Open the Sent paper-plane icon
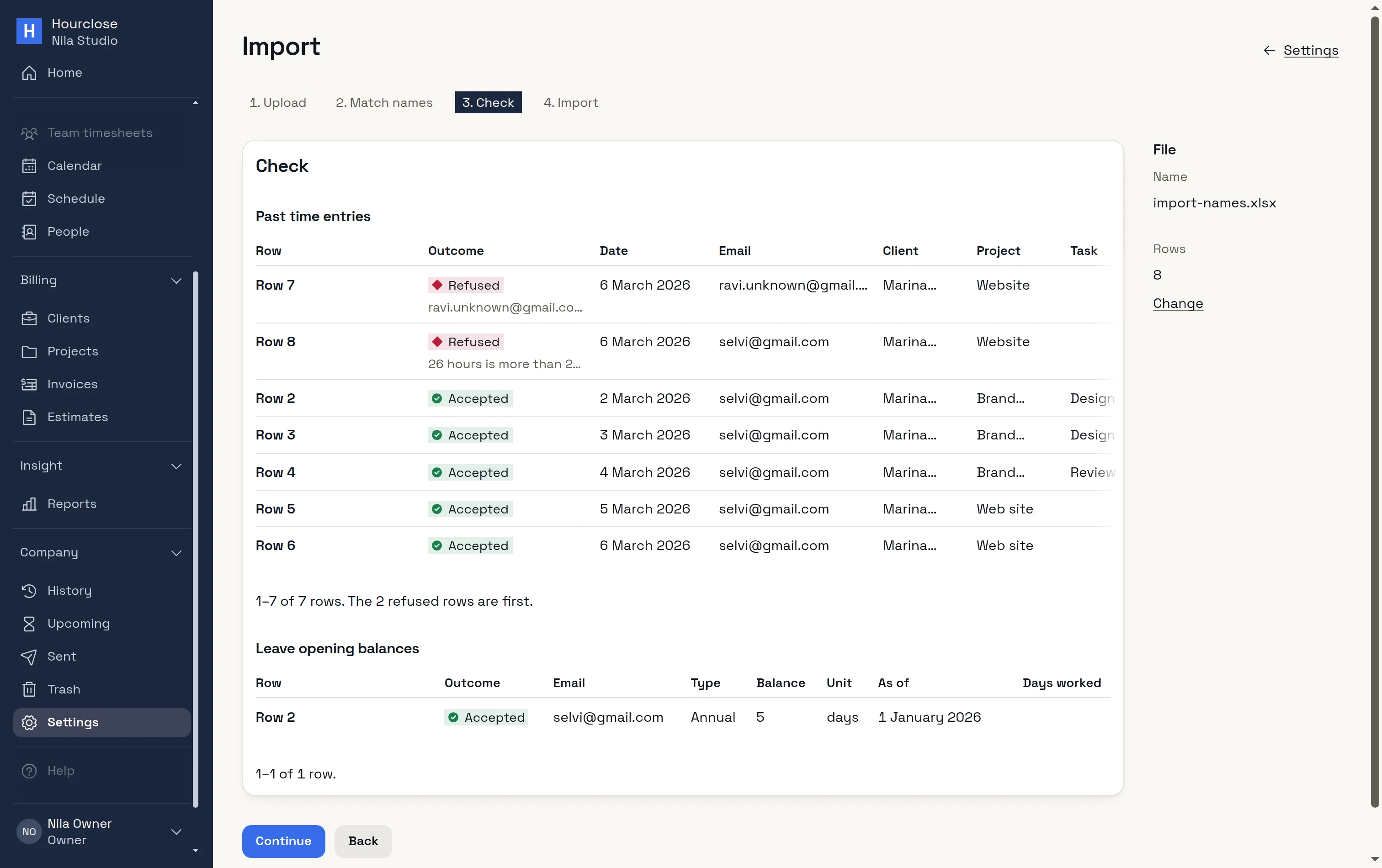Image resolution: width=1382 pixels, height=868 pixels. (29, 656)
